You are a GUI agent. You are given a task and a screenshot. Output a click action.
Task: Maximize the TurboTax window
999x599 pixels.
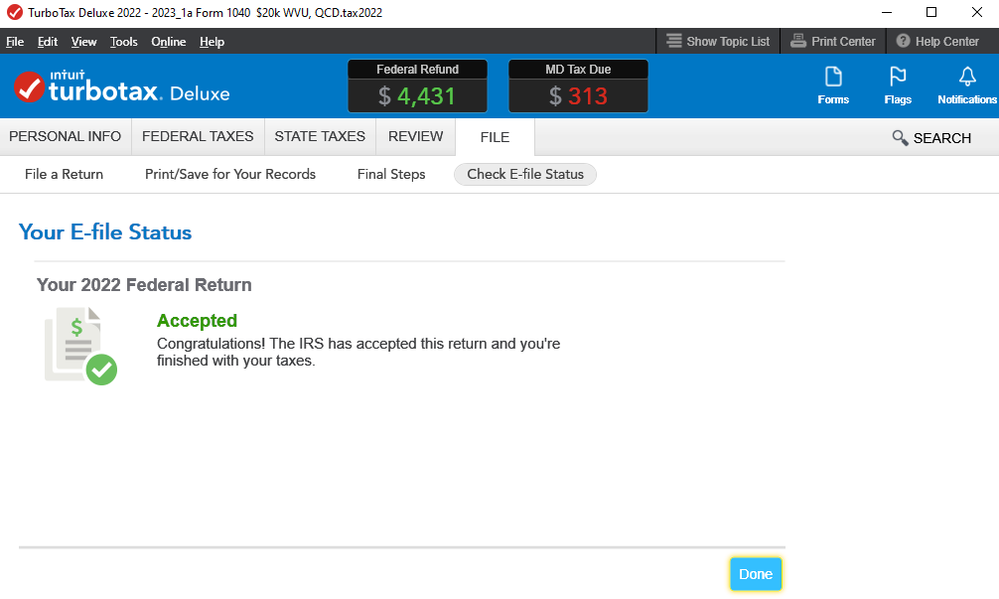[931, 13]
